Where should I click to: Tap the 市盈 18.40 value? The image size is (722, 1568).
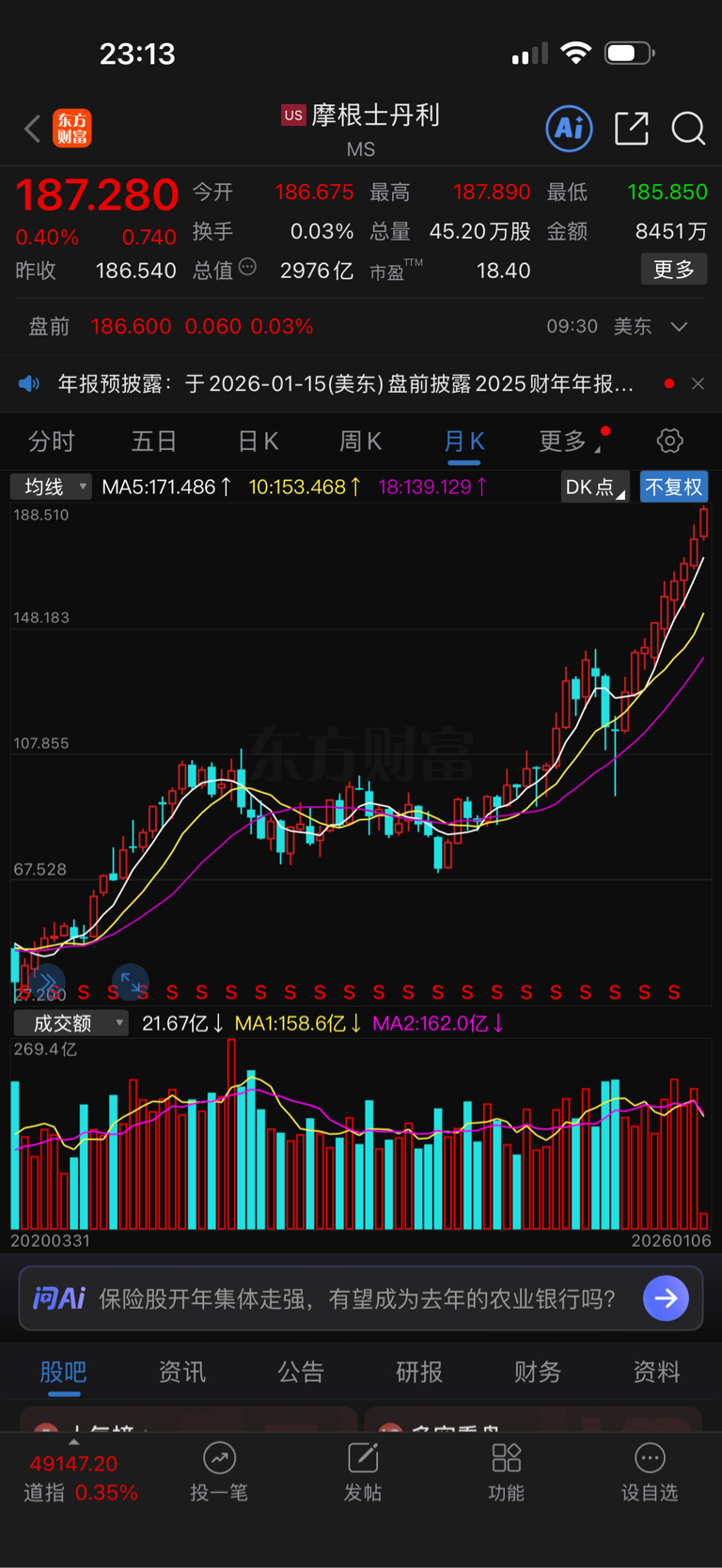pos(504,271)
